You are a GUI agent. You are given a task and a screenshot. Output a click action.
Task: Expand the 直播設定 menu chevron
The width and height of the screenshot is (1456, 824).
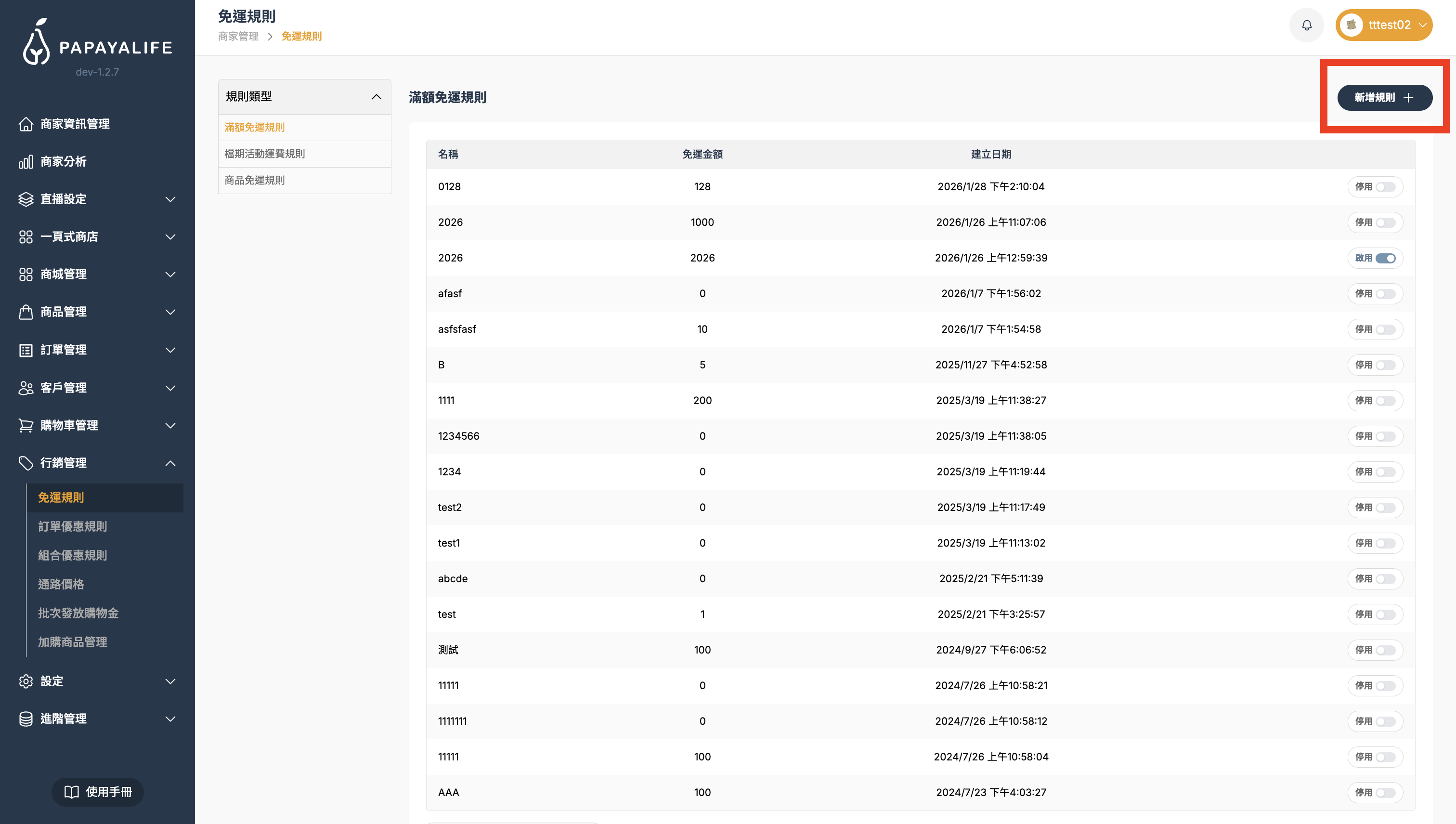(x=170, y=199)
